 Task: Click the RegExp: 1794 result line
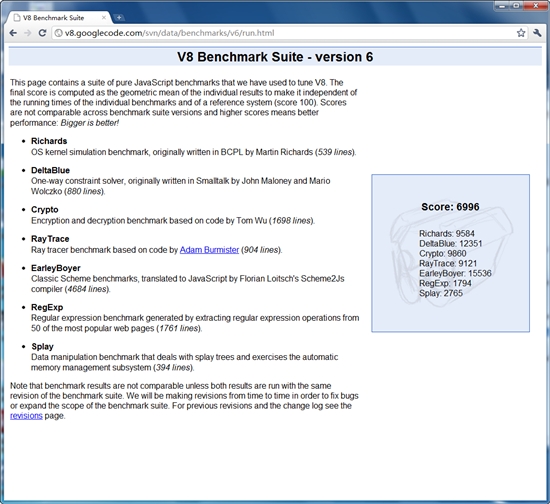445,283
